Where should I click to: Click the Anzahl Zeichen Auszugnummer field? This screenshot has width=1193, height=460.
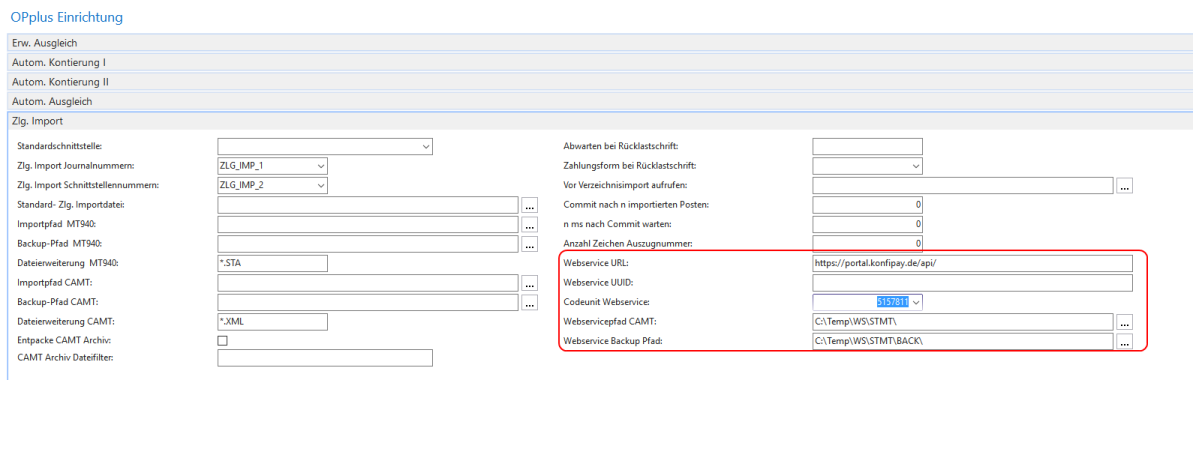(x=867, y=244)
